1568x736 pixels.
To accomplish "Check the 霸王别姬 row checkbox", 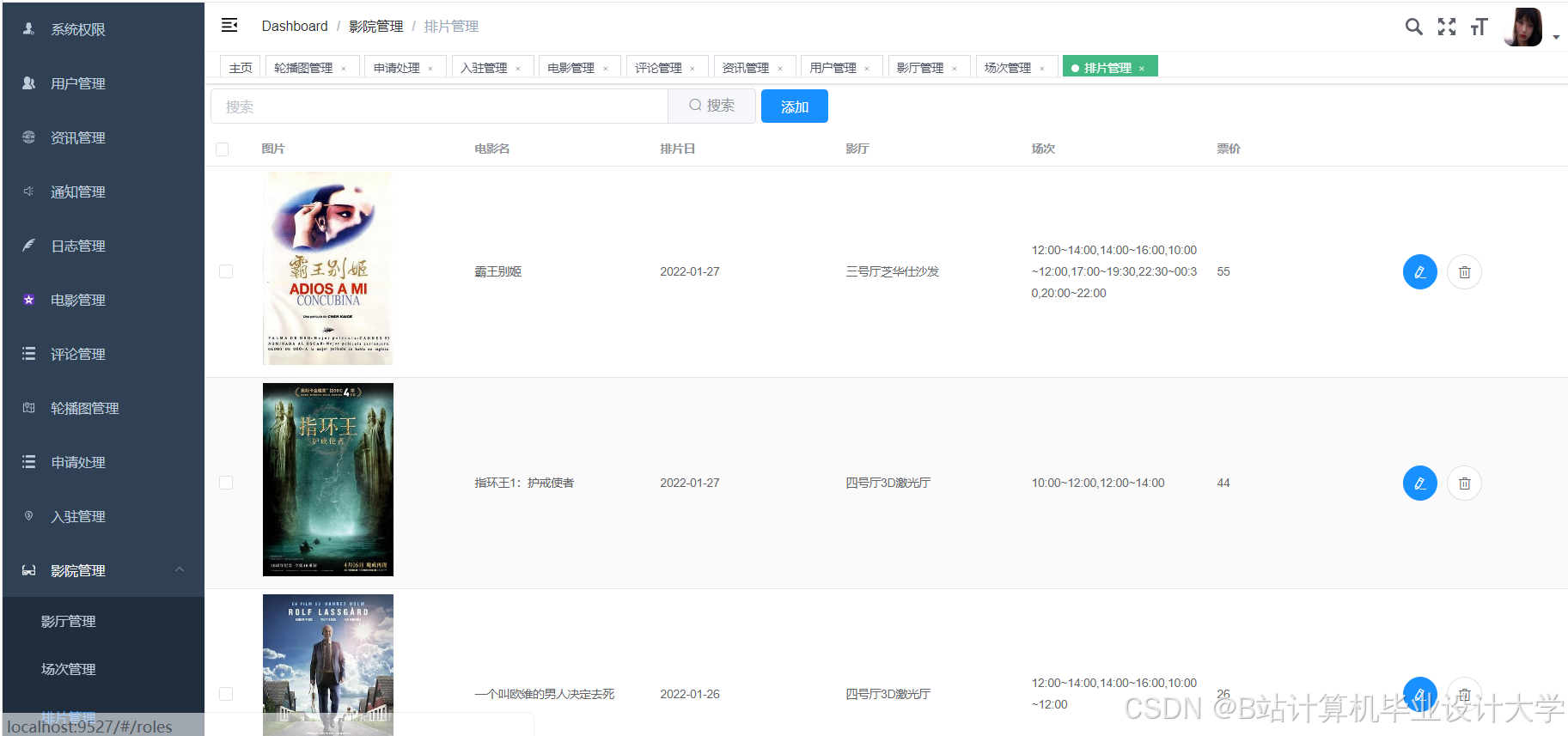I will coord(226,271).
